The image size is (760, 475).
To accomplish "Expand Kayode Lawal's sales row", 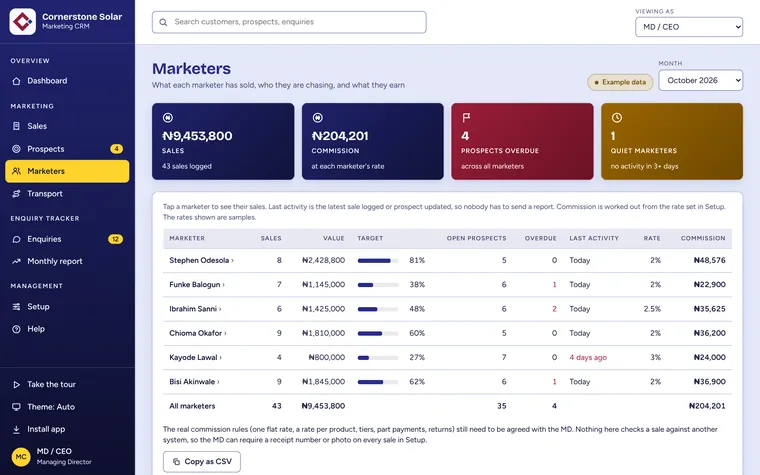I will [195, 357].
